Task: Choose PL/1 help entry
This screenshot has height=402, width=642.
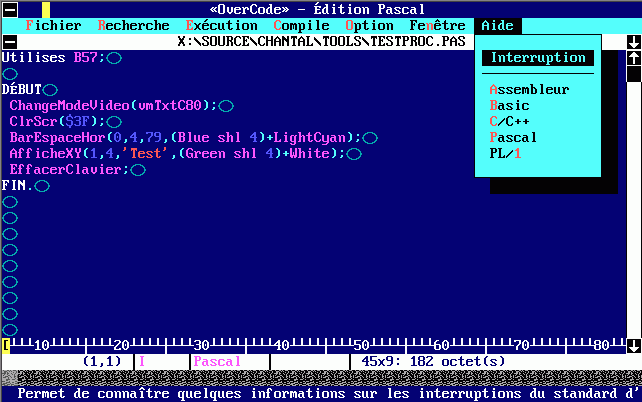Action: pyautogui.click(x=505, y=154)
